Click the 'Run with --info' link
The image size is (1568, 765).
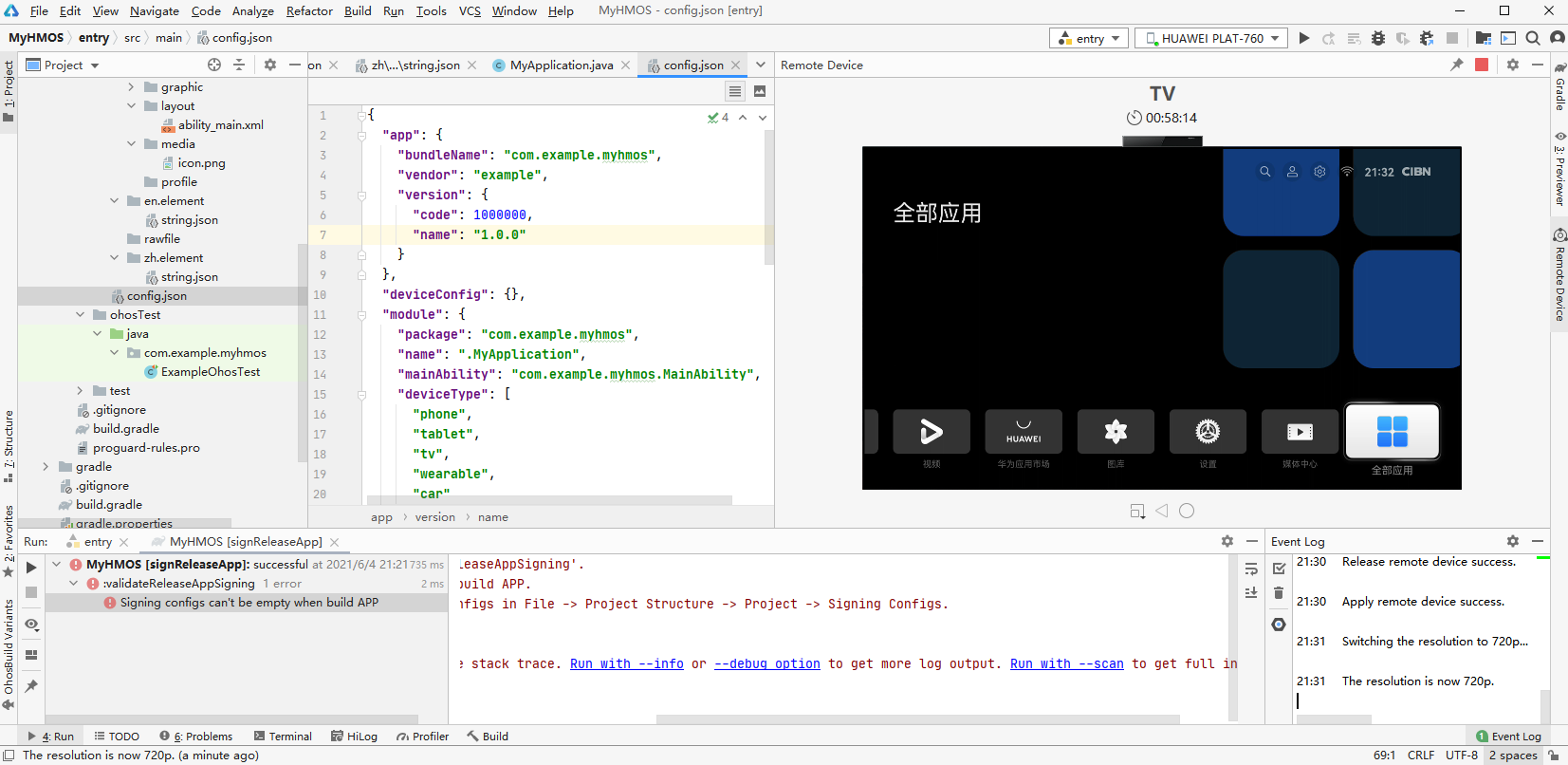(x=626, y=663)
